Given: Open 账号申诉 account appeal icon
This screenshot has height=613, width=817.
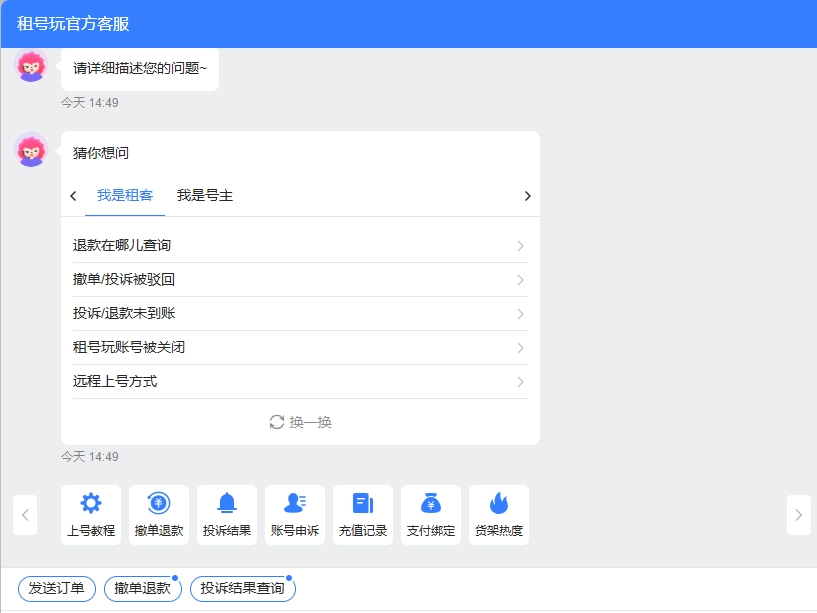Looking at the screenshot, I should [x=295, y=504].
